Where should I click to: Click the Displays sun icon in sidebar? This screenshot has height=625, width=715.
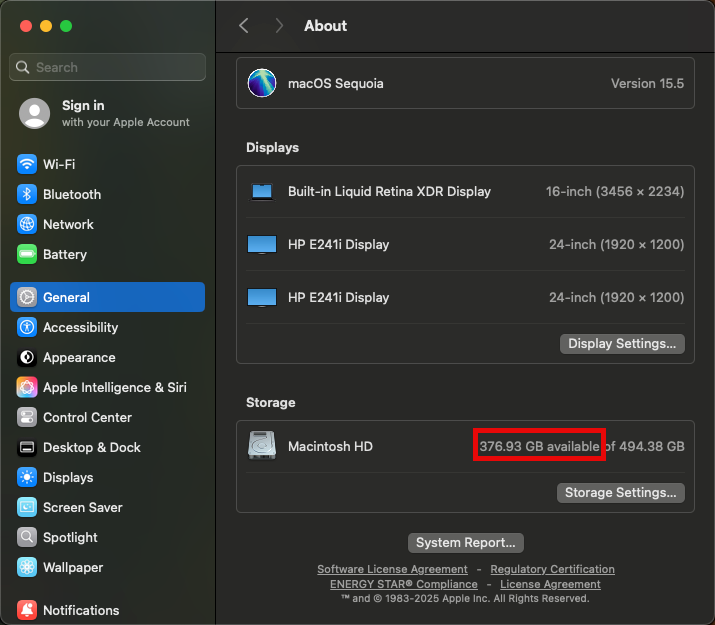click(x=27, y=477)
